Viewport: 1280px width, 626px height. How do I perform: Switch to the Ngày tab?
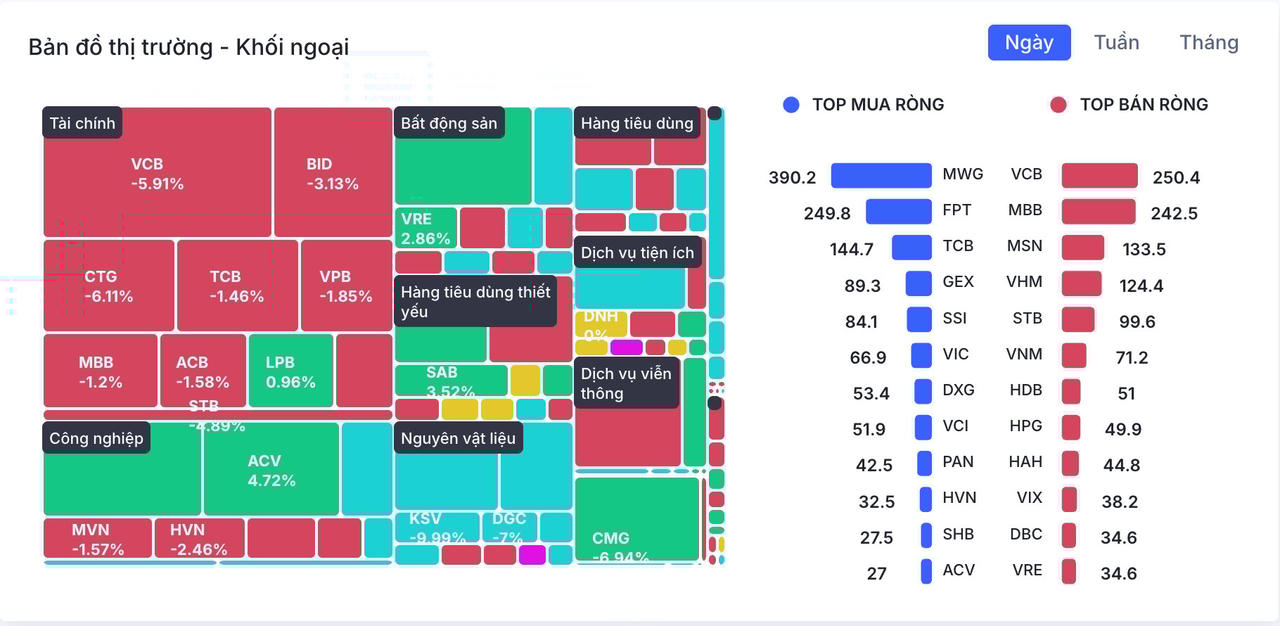click(1029, 43)
